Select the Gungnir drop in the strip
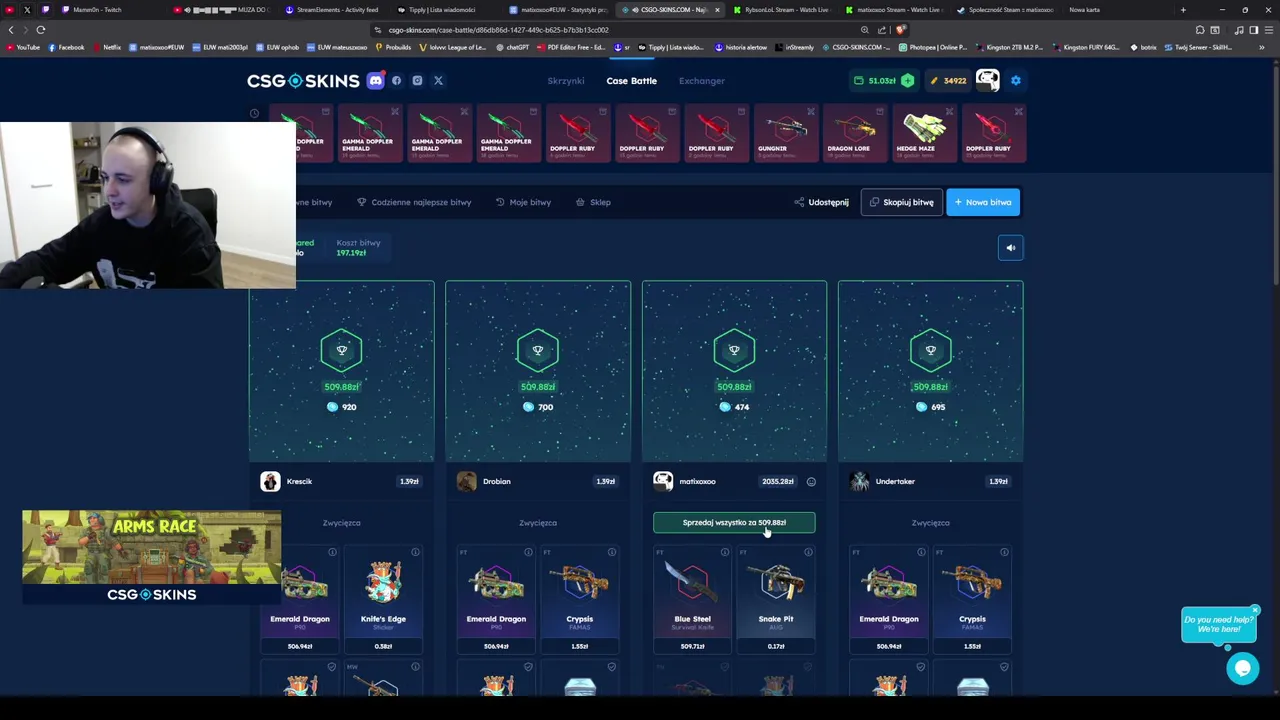The image size is (1280, 720). pos(786,132)
